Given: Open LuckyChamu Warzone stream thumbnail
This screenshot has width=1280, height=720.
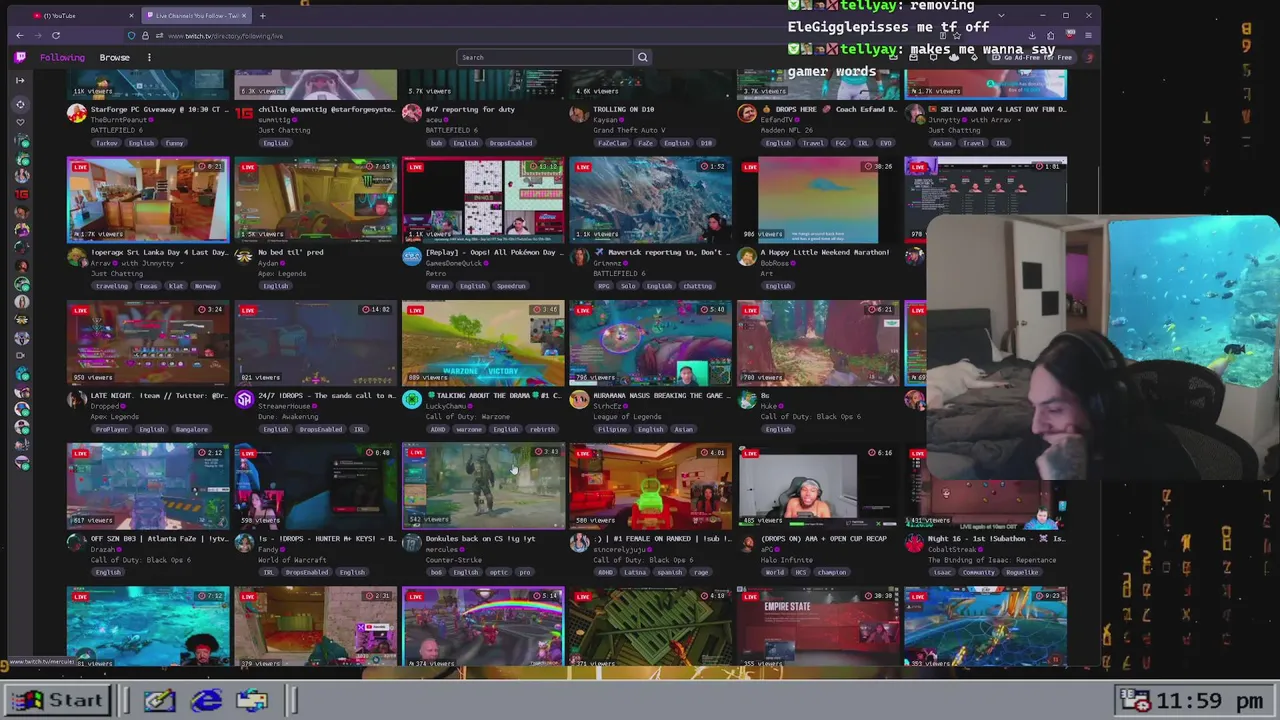Looking at the screenshot, I should (483, 342).
